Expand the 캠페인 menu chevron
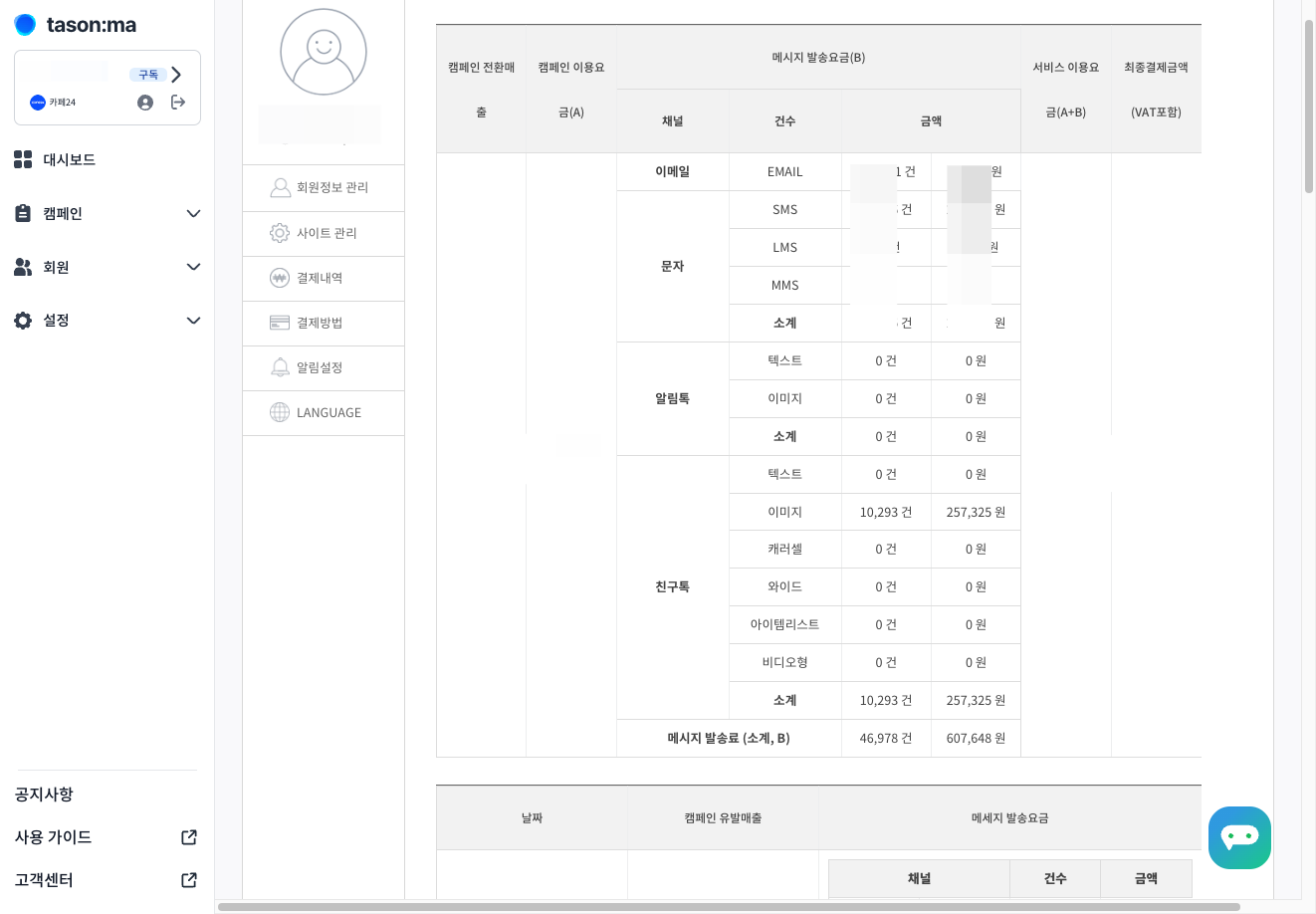Image resolution: width=1316 pixels, height=914 pixels. pos(194,213)
